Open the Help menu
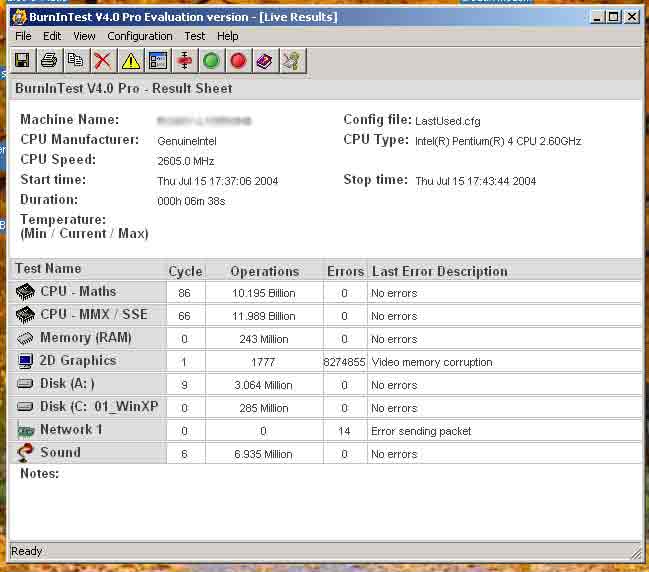Image resolution: width=649 pixels, height=572 pixels. tap(228, 36)
